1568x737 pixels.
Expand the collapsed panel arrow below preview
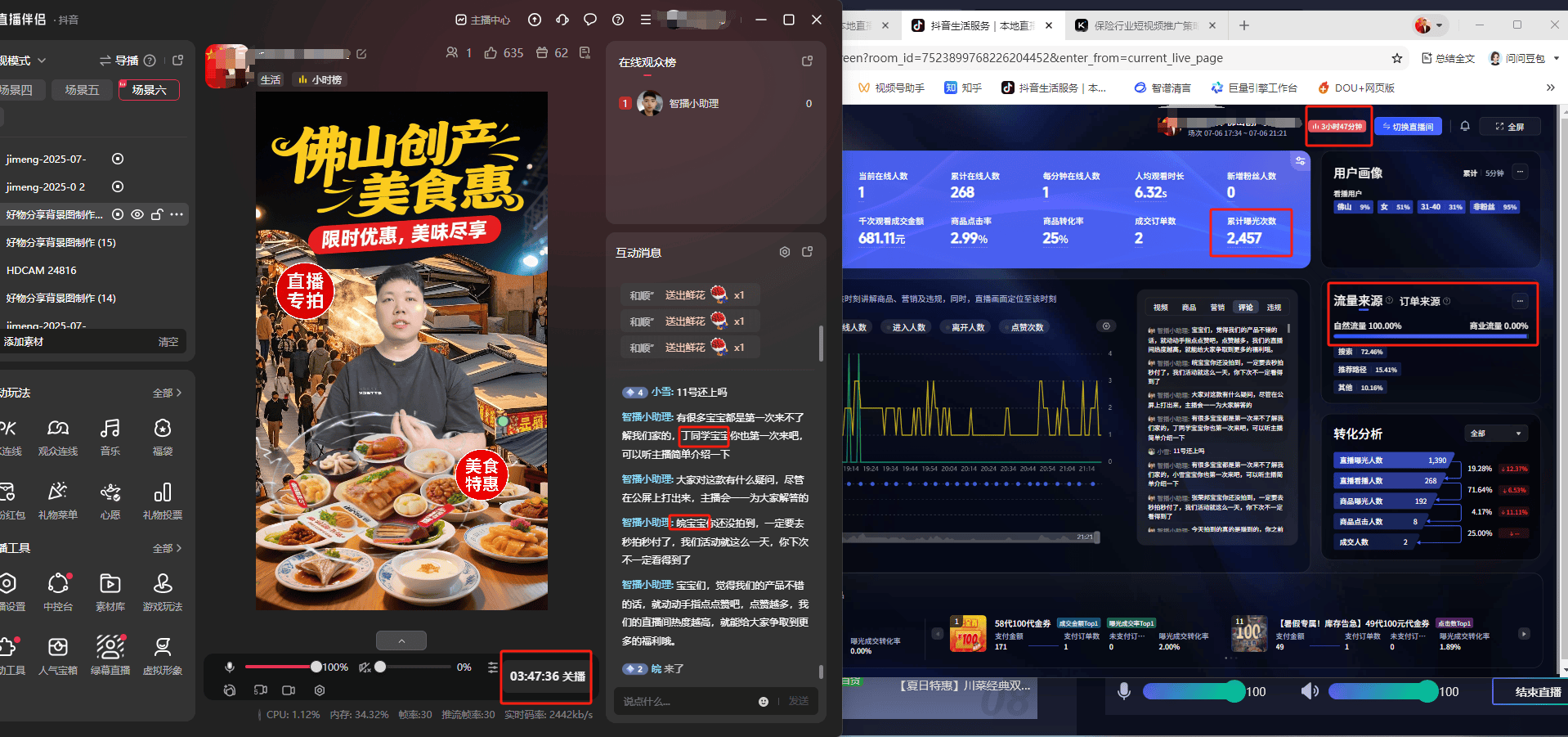(x=401, y=640)
